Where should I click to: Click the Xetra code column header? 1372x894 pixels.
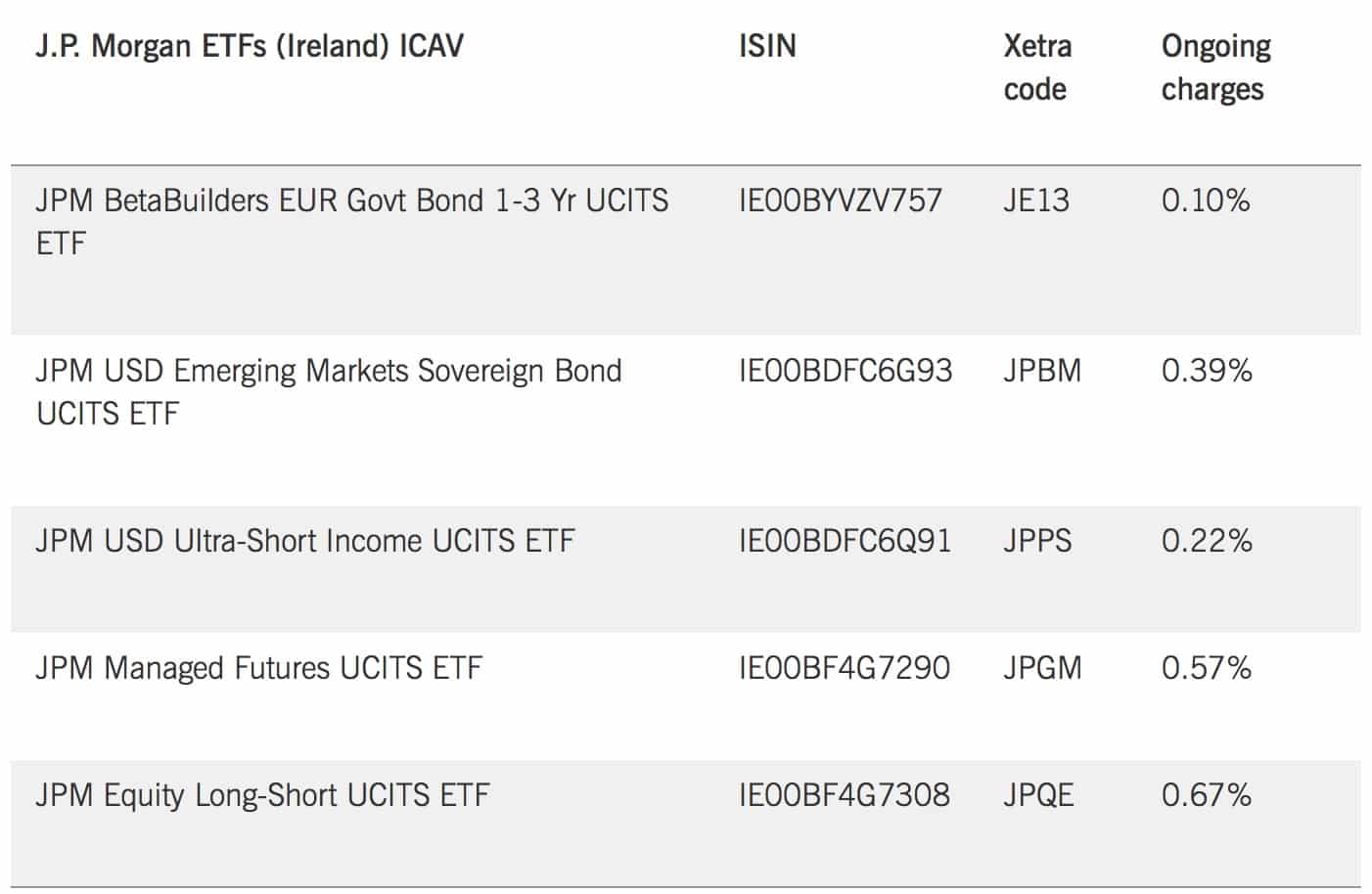click(x=1036, y=67)
